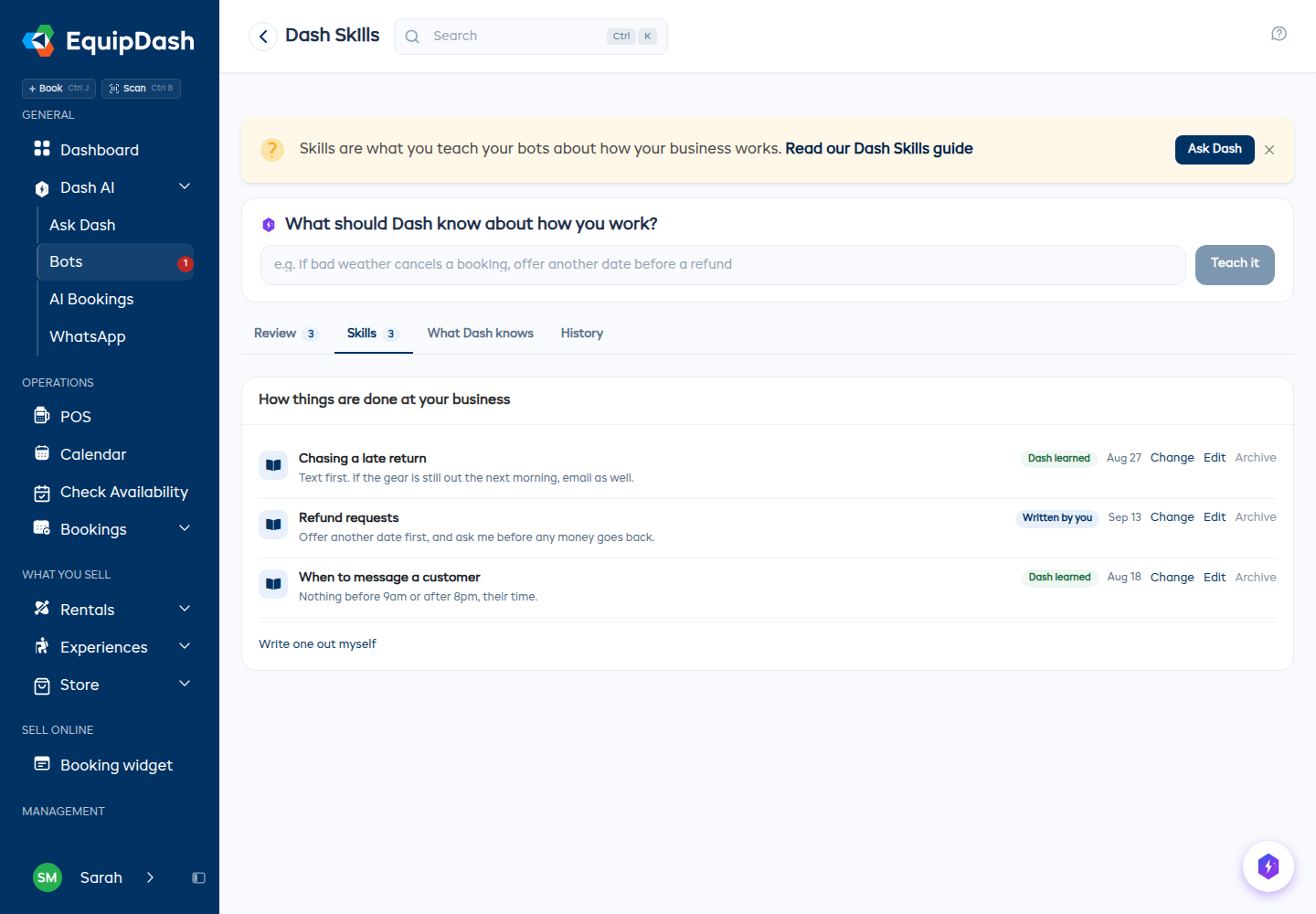The height and width of the screenshot is (914, 1316).
Task: Click Change for Chasing a late return
Action: click(1172, 458)
